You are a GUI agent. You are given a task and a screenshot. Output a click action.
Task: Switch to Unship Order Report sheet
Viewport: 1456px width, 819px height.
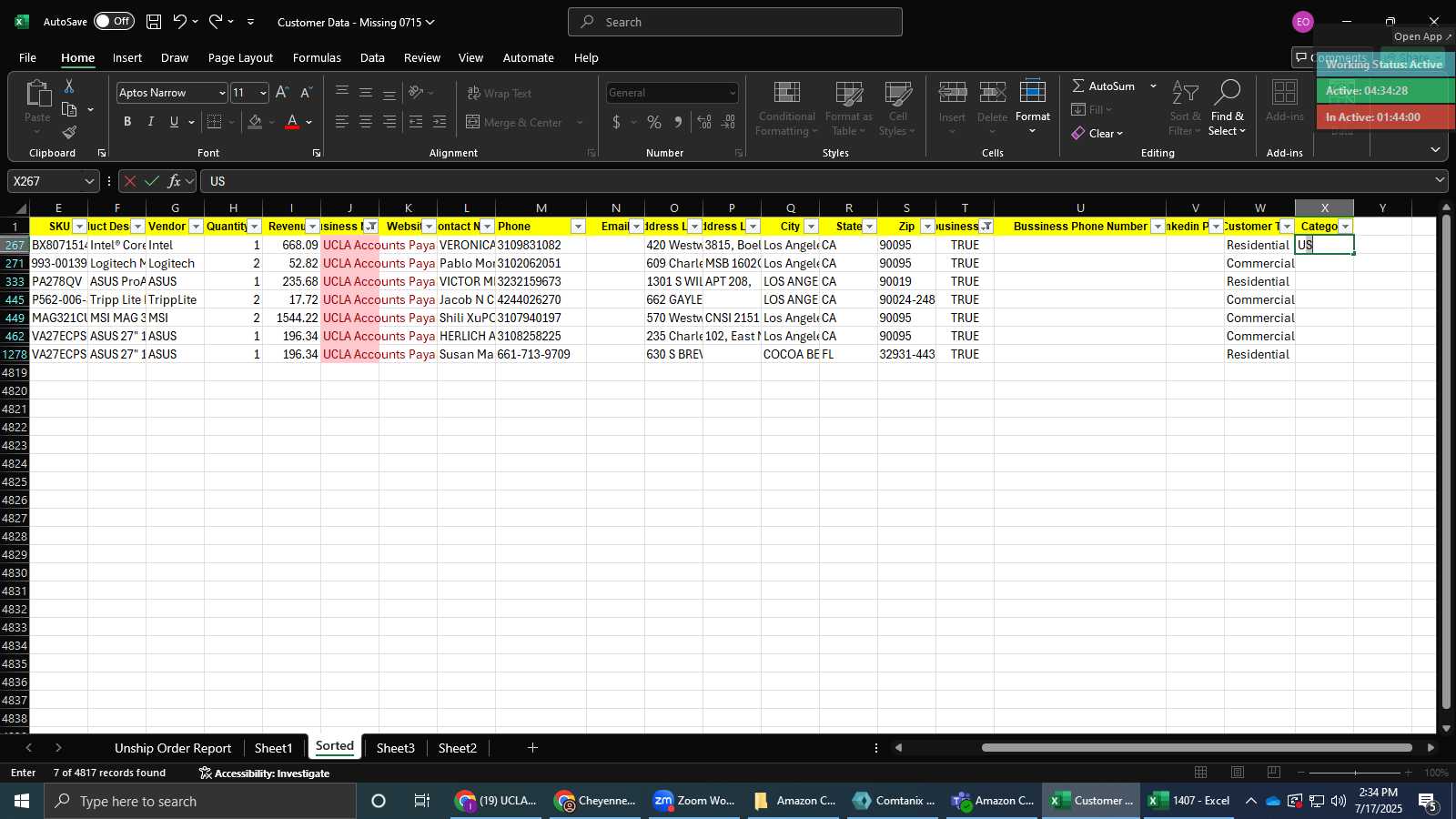pos(173,748)
